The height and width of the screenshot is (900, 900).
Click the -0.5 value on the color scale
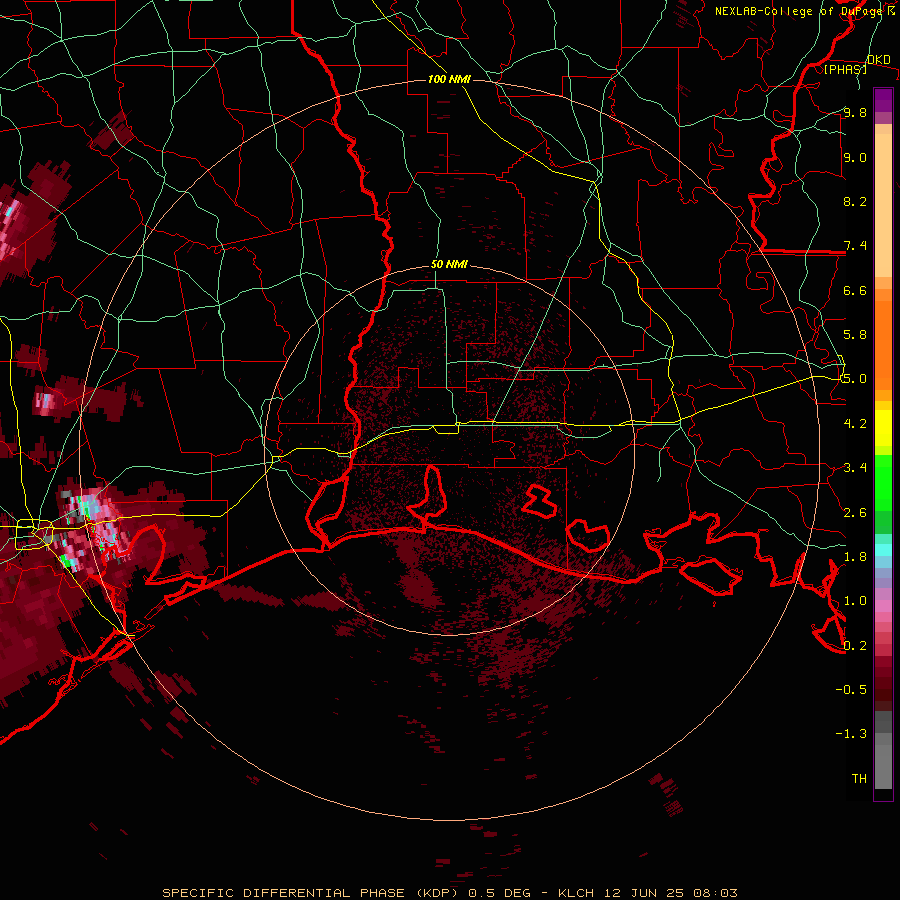[x=851, y=689]
